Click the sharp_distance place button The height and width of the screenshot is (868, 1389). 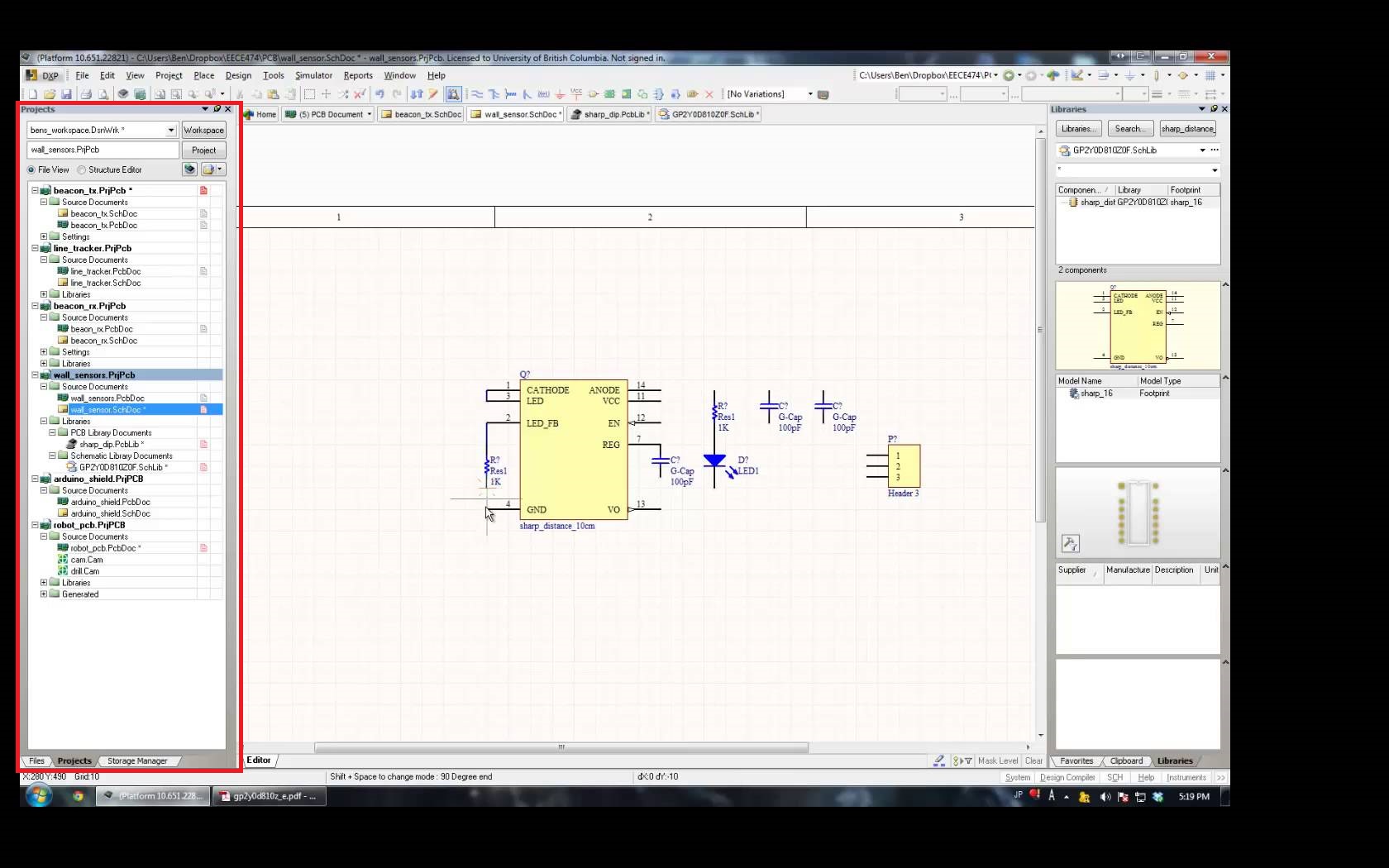pos(1187,128)
